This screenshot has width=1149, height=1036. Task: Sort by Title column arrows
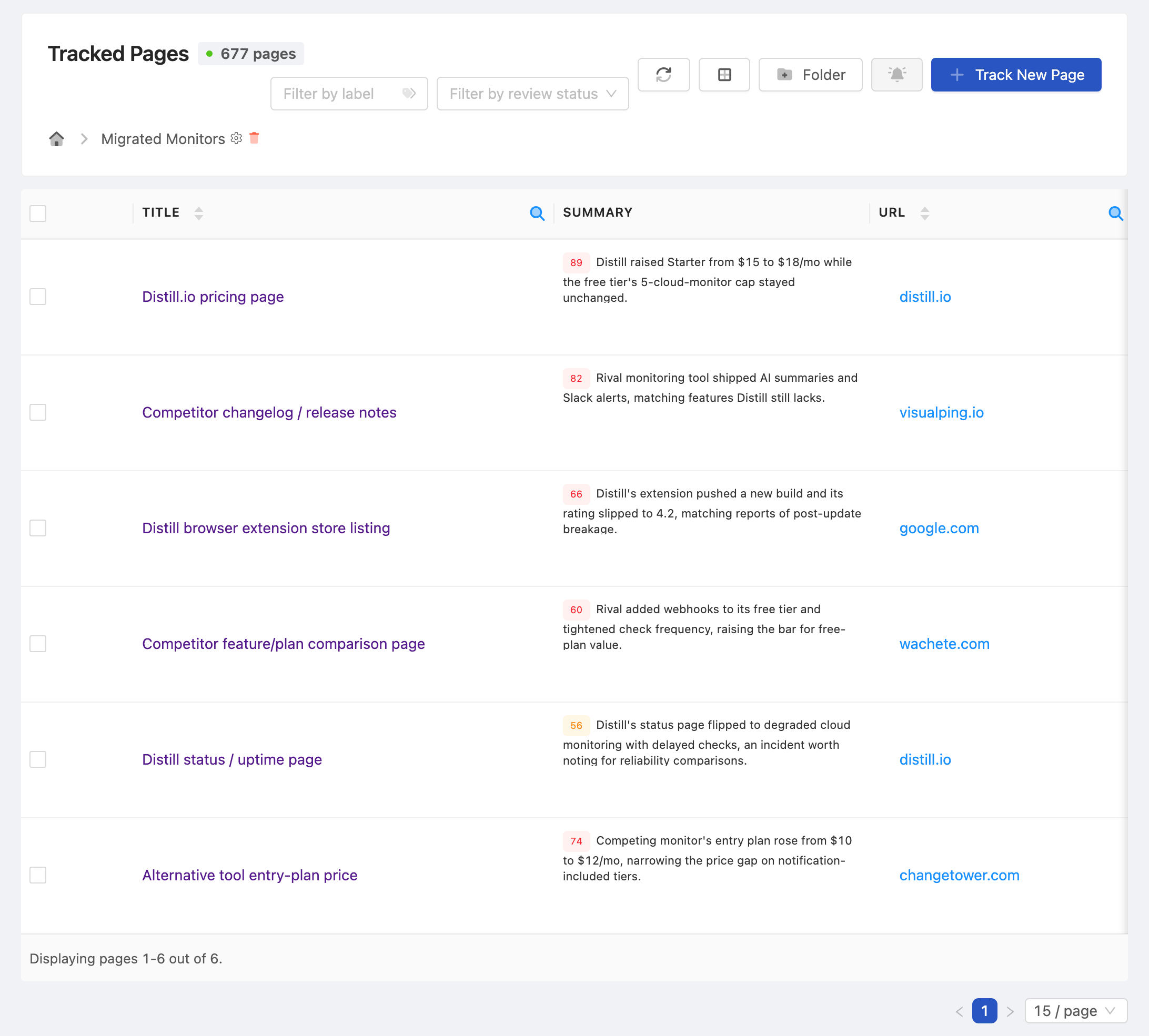pos(199,214)
